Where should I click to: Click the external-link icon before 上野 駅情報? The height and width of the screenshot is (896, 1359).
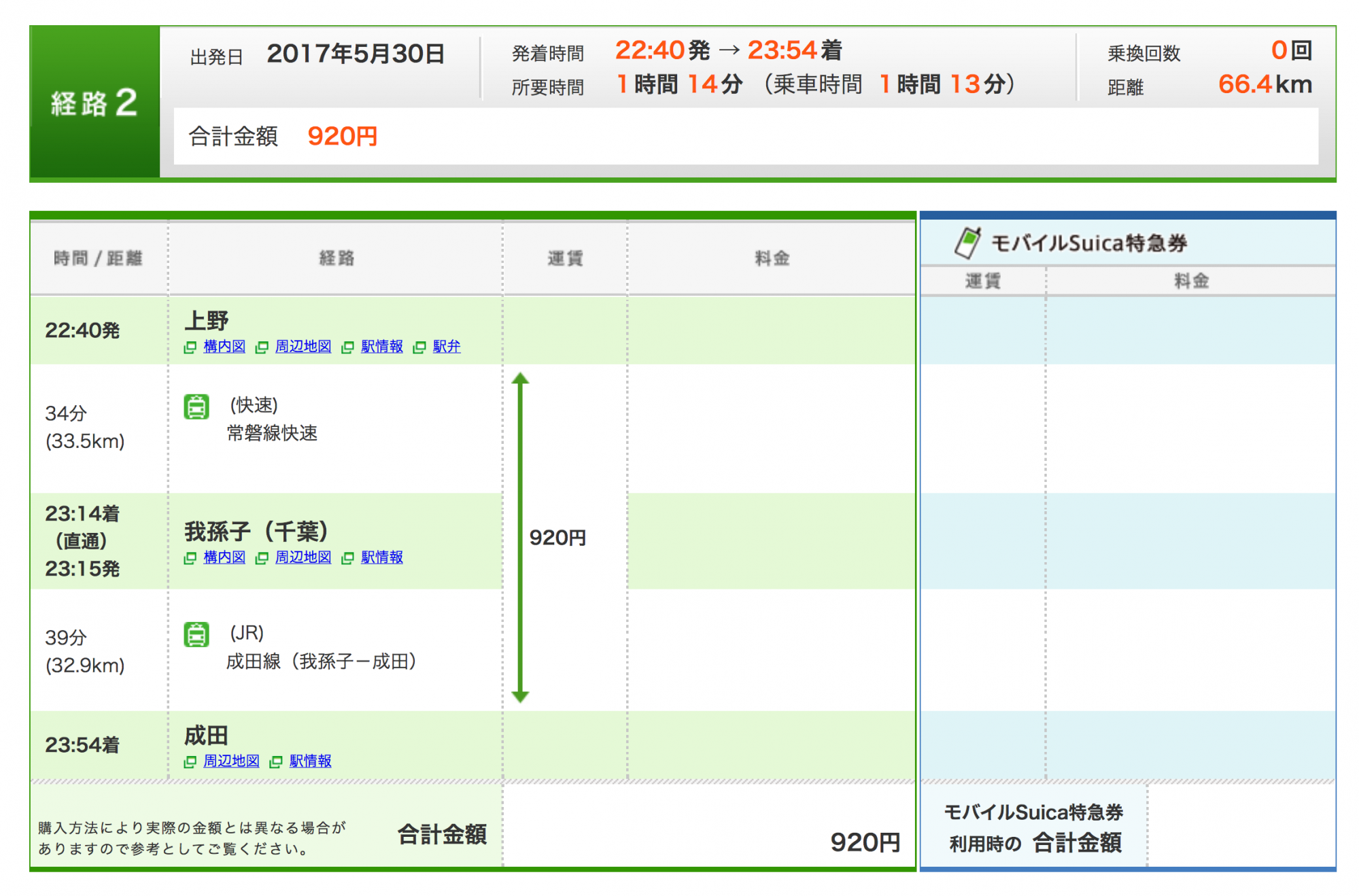[348, 347]
